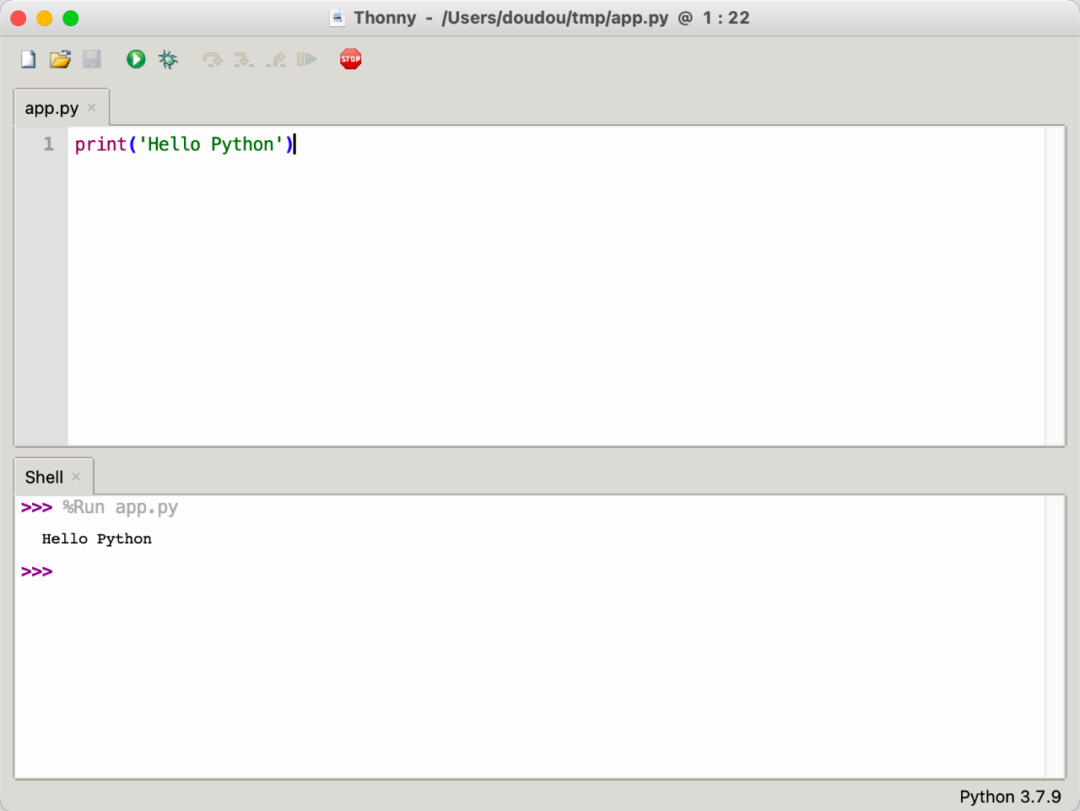Close the Shell panel tab

pyautogui.click(x=76, y=477)
